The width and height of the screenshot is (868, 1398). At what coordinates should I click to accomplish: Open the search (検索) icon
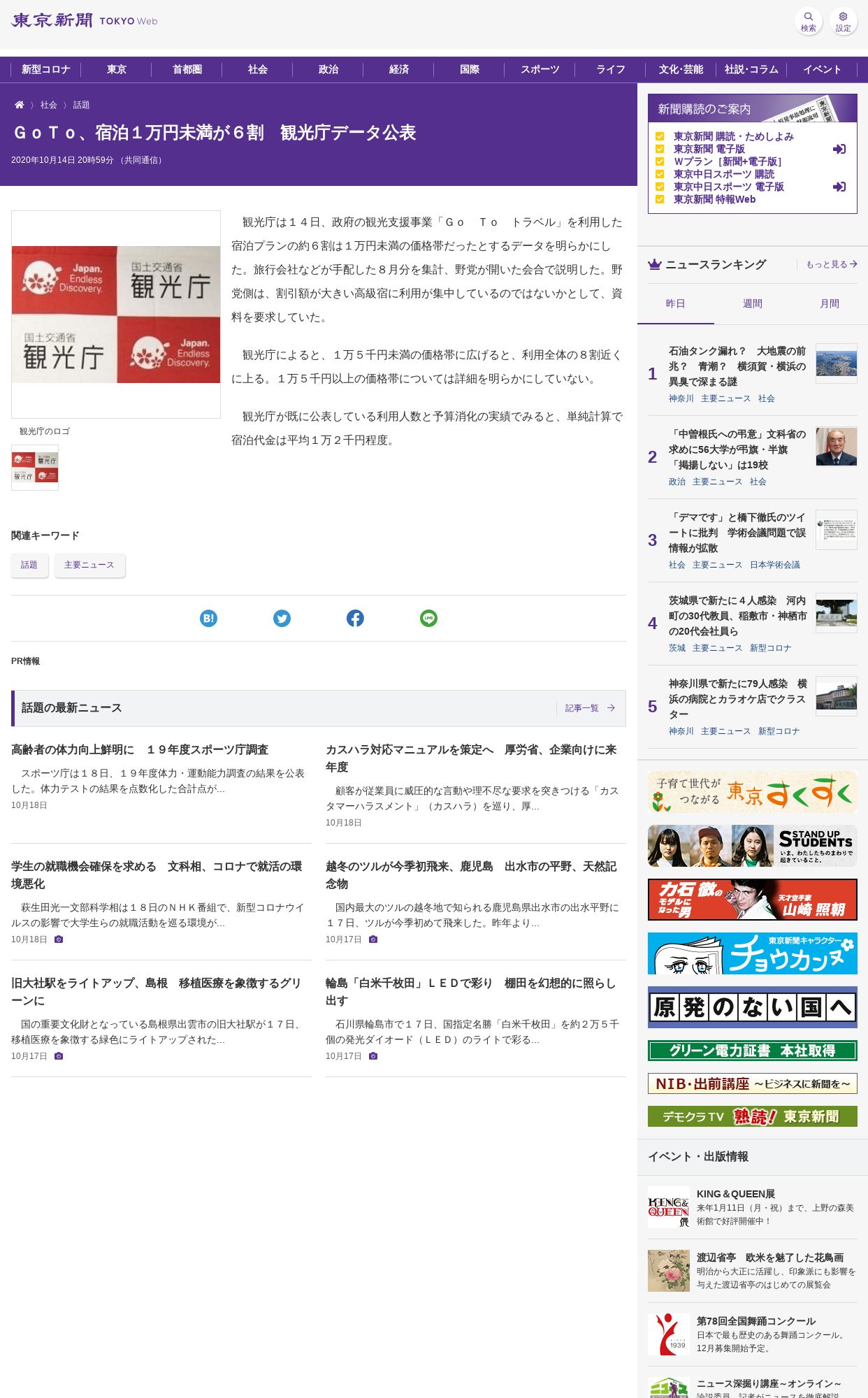[808, 21]
